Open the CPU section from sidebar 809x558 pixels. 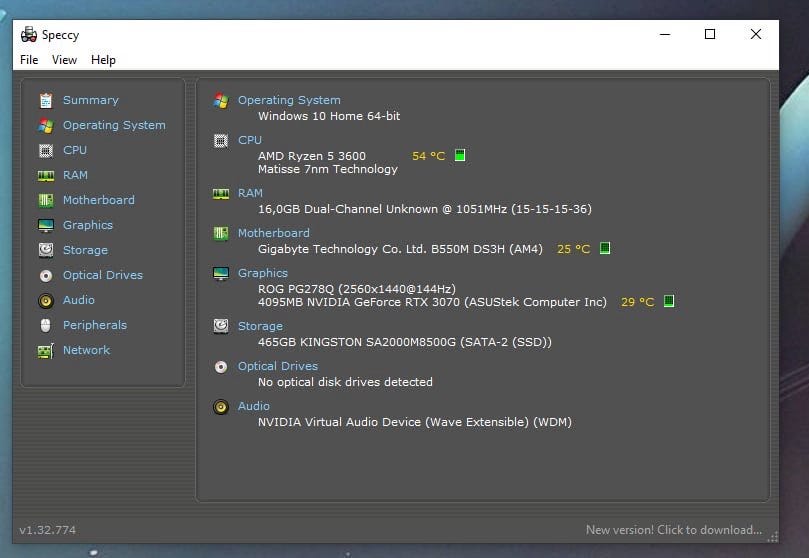(75, 150)
